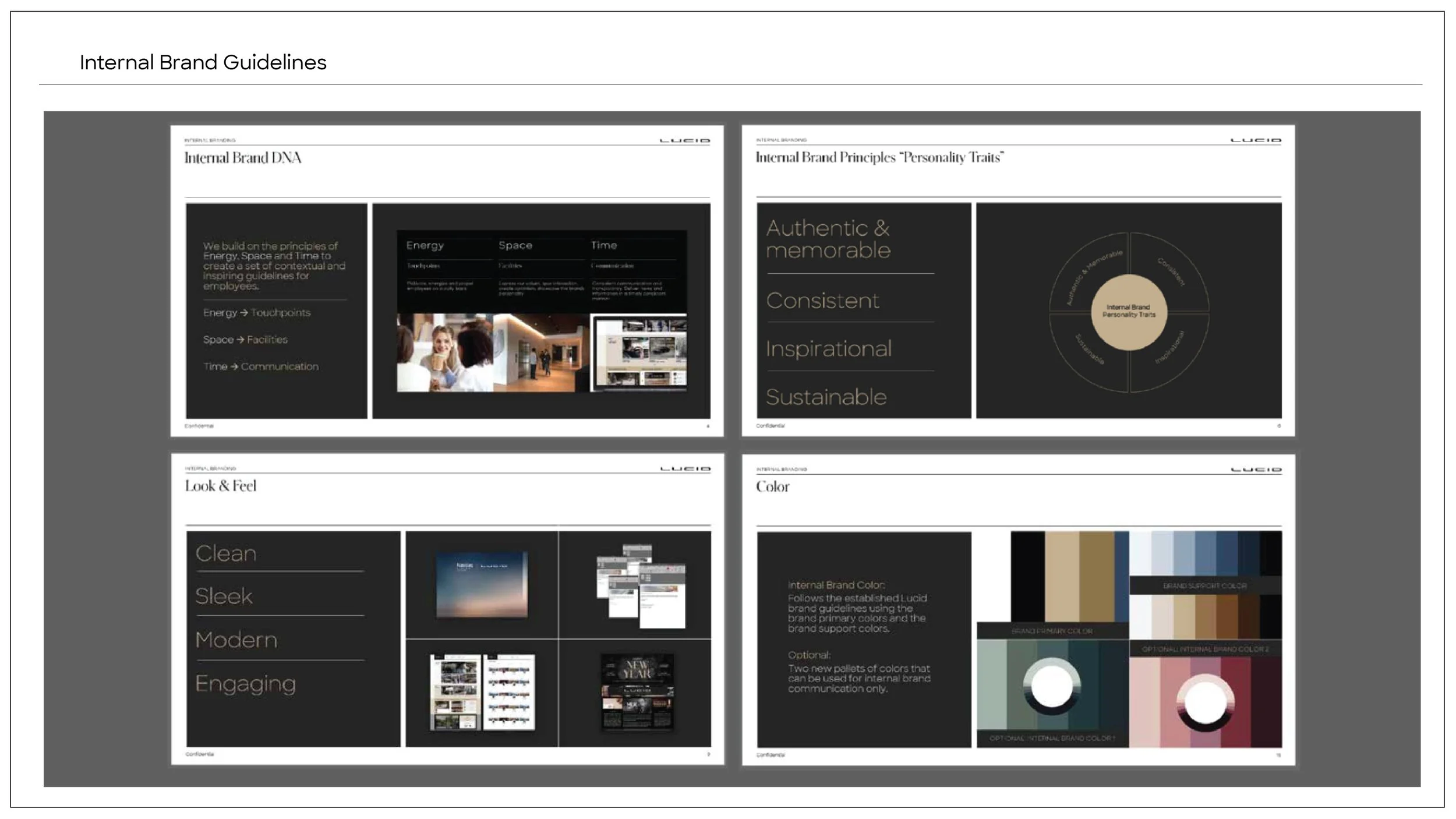Image resolution: width=1456 pixels, height=819 pixels.
Task: Click the women chatting over coffee photo
Action: click(x=444, y=353)
